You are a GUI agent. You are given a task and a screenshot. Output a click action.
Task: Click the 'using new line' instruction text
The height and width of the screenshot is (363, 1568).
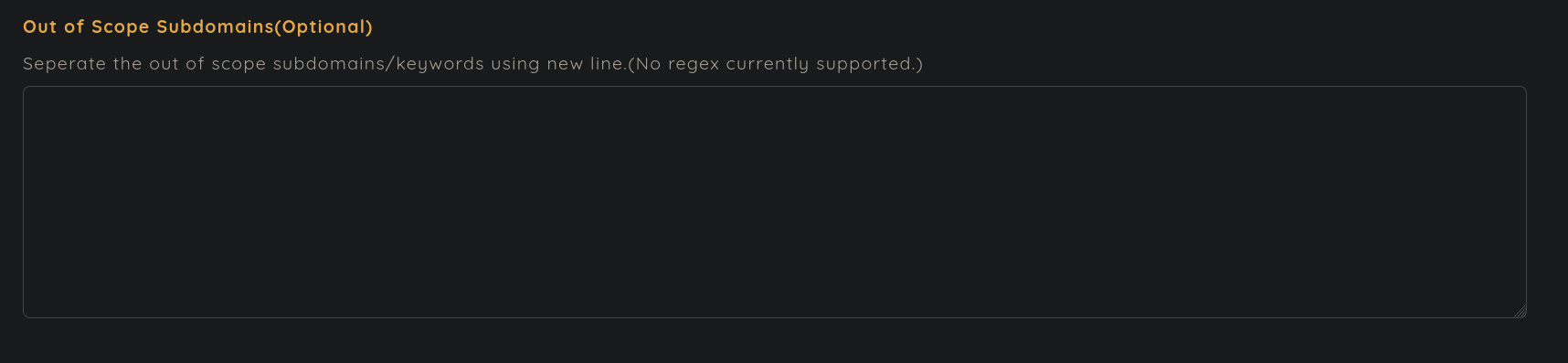click(x=558, y=64)
